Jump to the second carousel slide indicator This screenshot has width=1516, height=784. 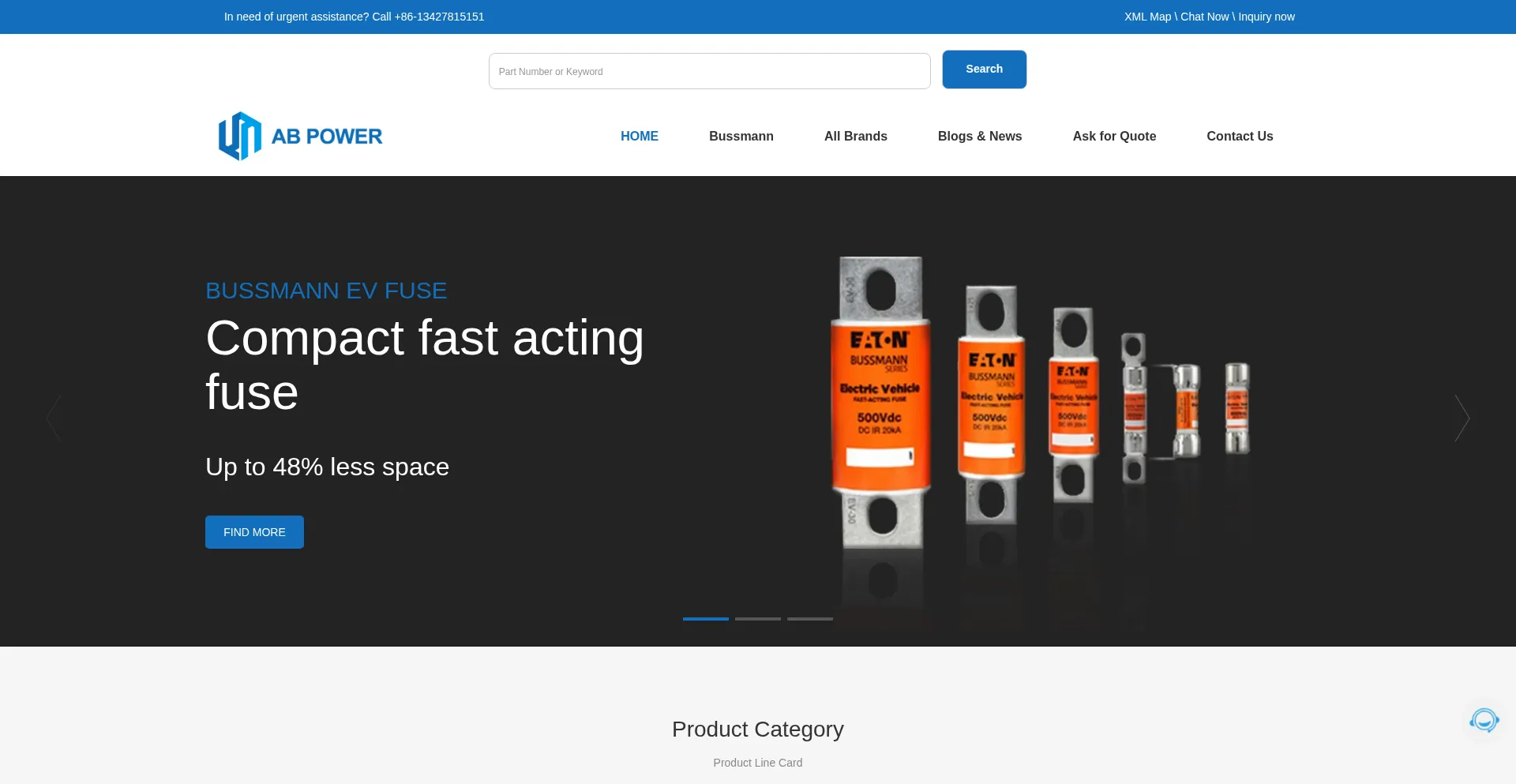click(758, 619)
